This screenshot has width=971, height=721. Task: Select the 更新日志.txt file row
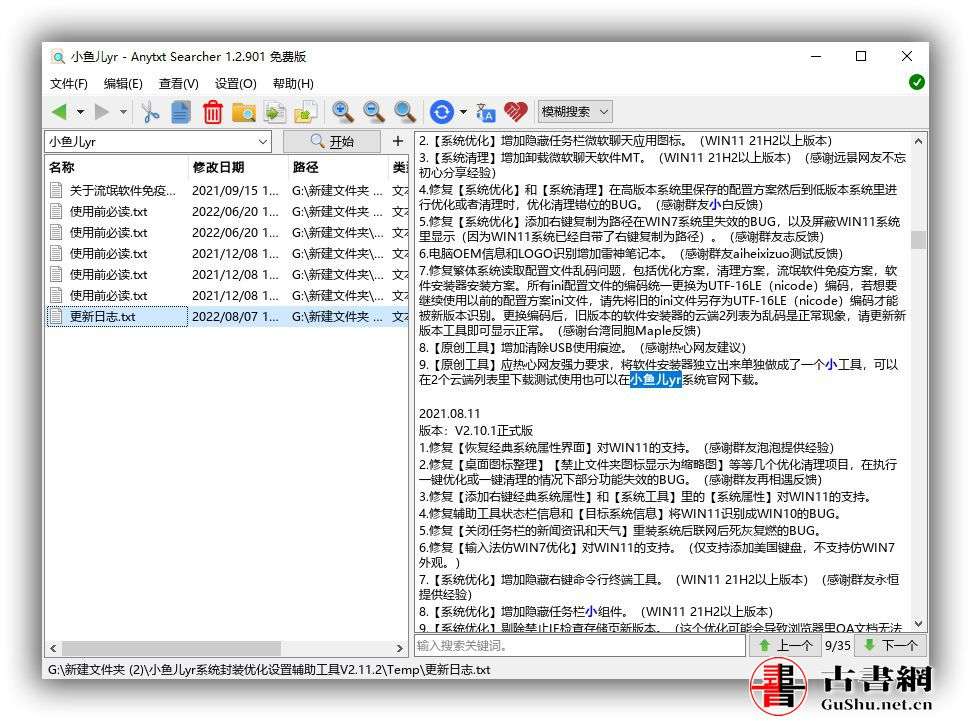226,317
